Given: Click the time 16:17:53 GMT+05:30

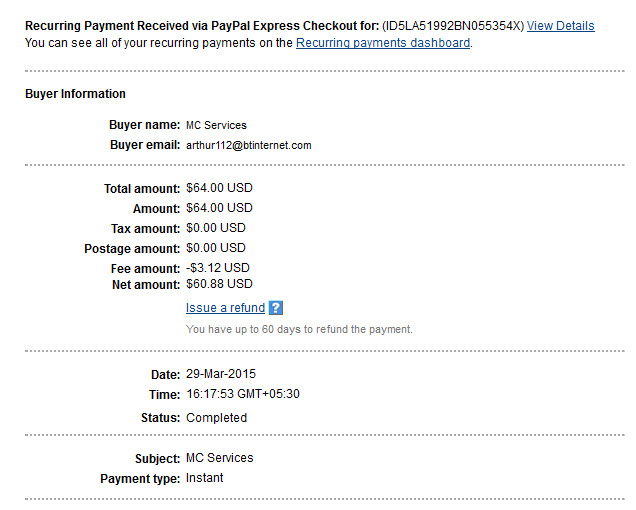Looking at the screenshot, I should pos(243,394).
